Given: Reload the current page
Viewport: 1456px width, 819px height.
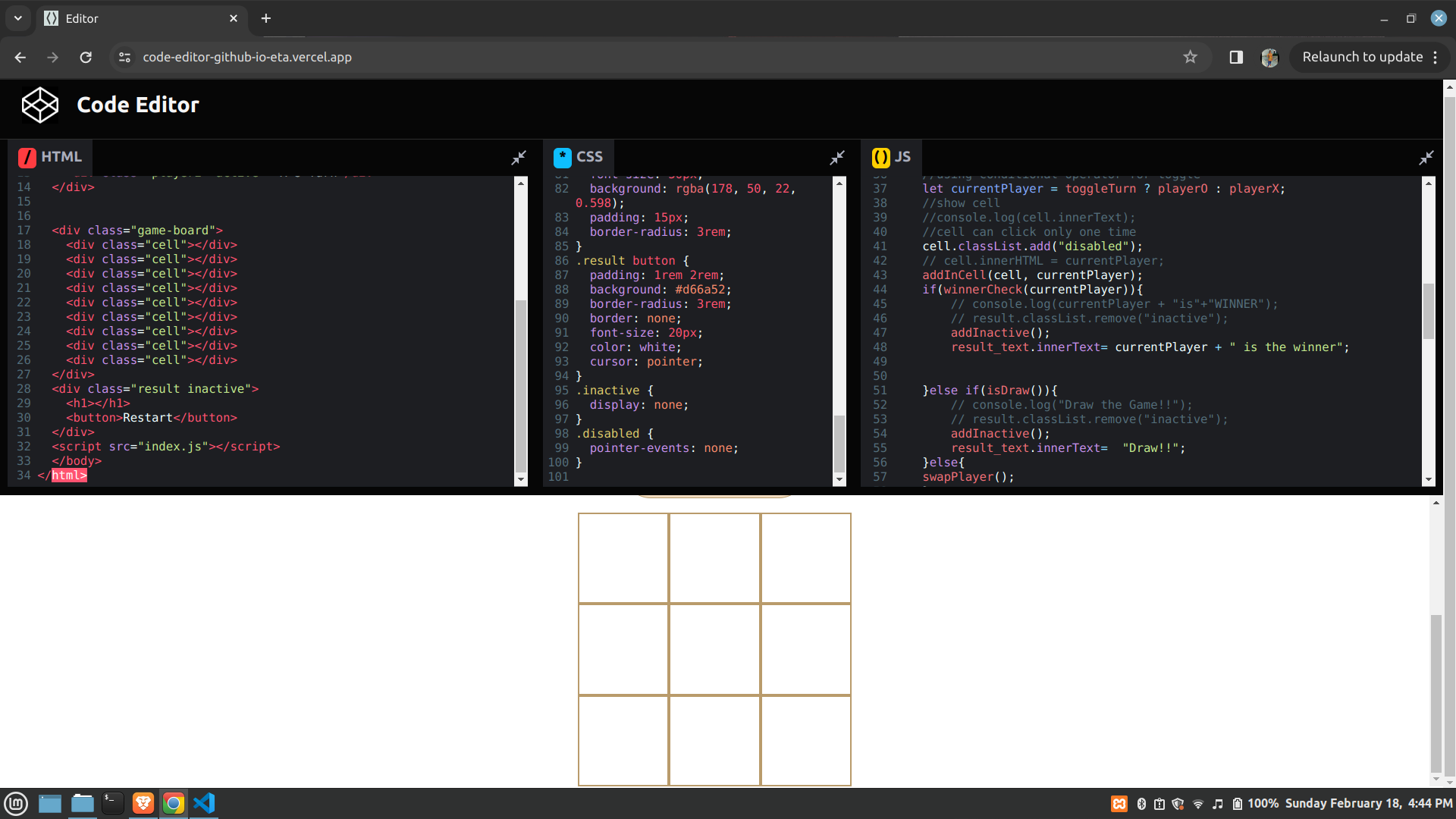Looking at the screenshot, I should click(86, 57).
